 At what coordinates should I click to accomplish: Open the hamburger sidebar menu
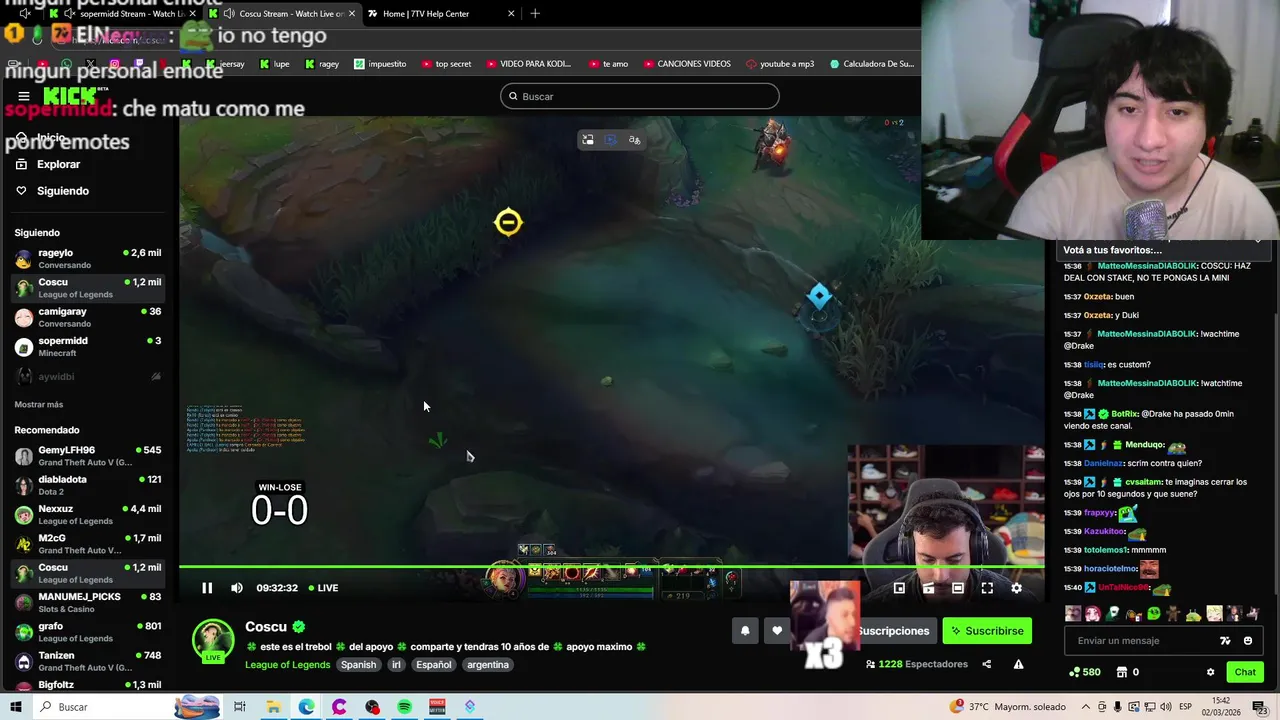pyautogui.click(x=23, y=96)
